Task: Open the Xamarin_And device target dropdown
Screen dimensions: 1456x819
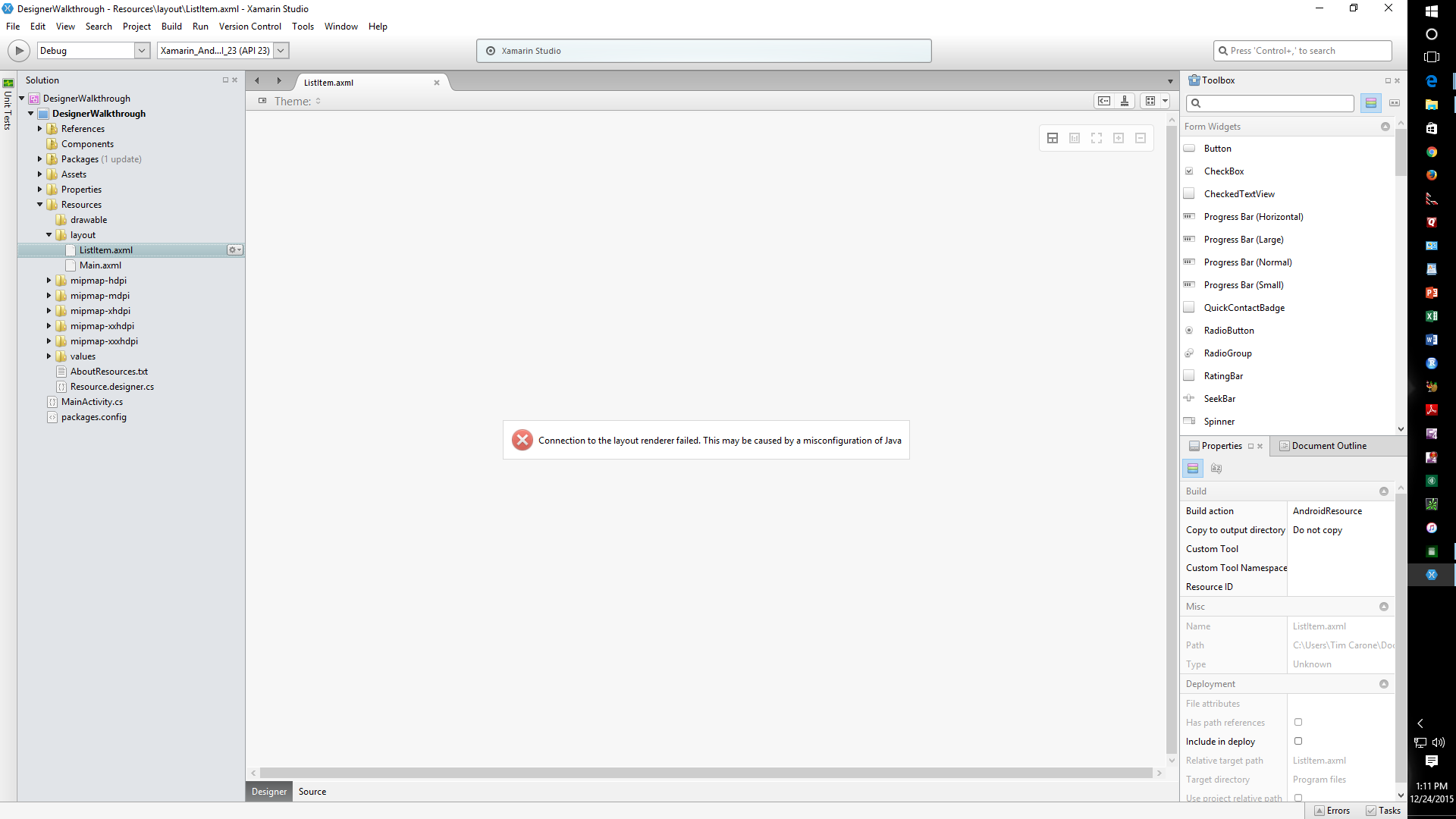Action: coord(281,51)
